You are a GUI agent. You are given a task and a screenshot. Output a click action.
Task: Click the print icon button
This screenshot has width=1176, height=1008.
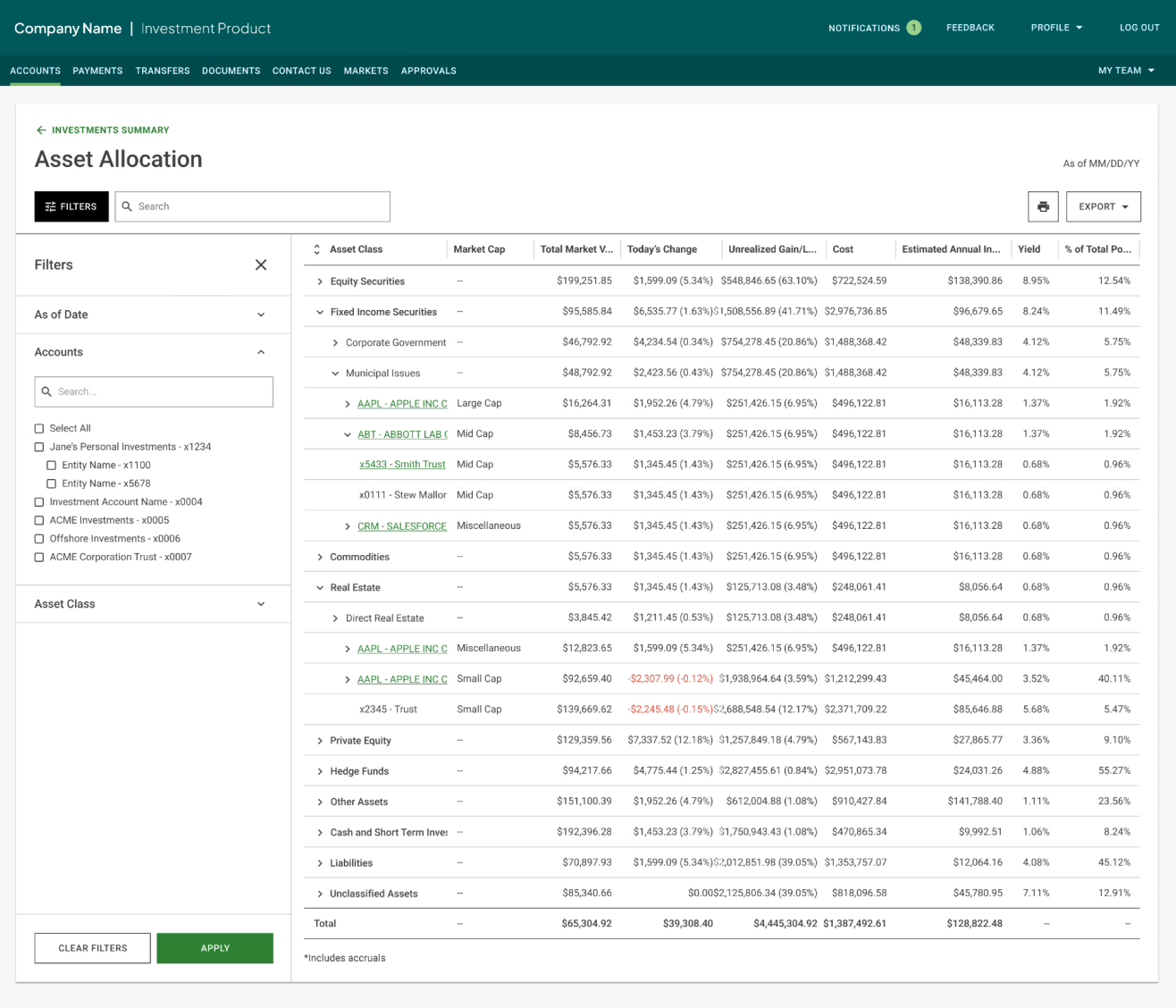coord(1043,206)
